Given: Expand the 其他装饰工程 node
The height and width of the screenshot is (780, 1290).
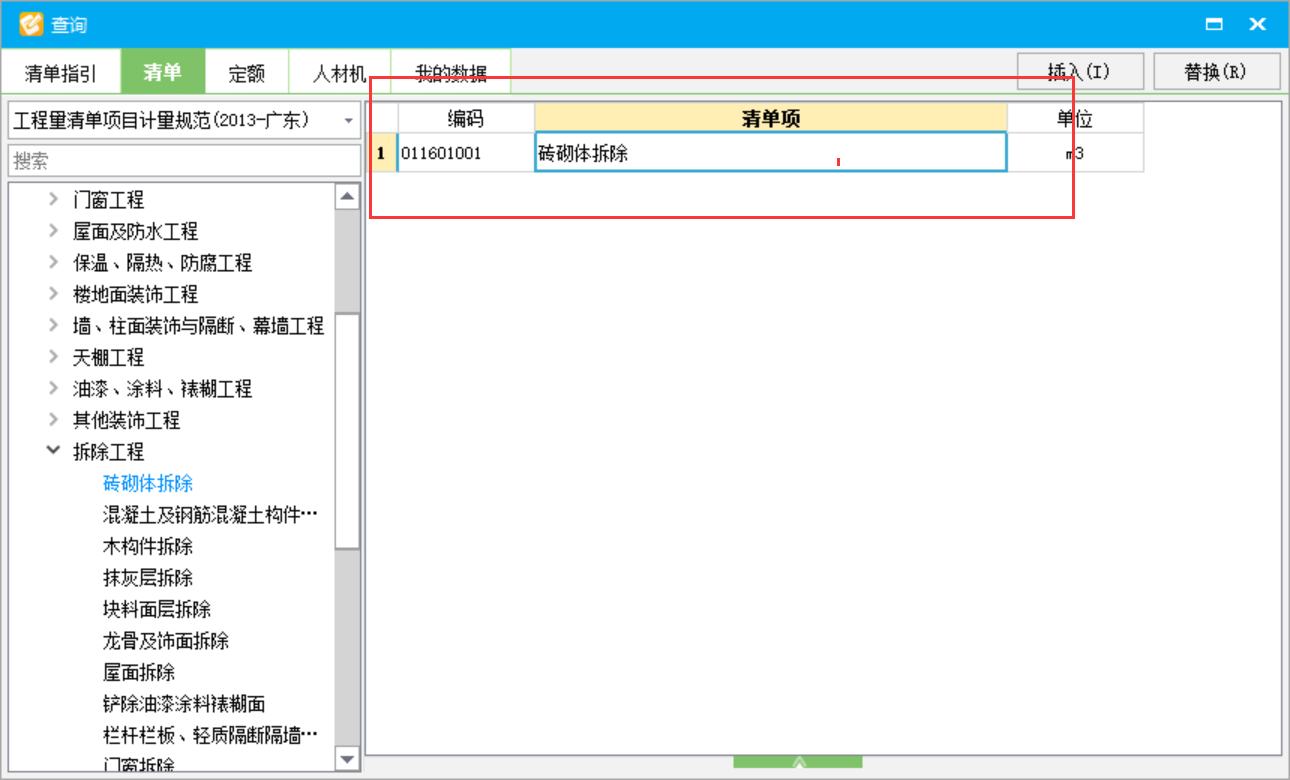Looking at the screenshot, I should click(53, 420).
